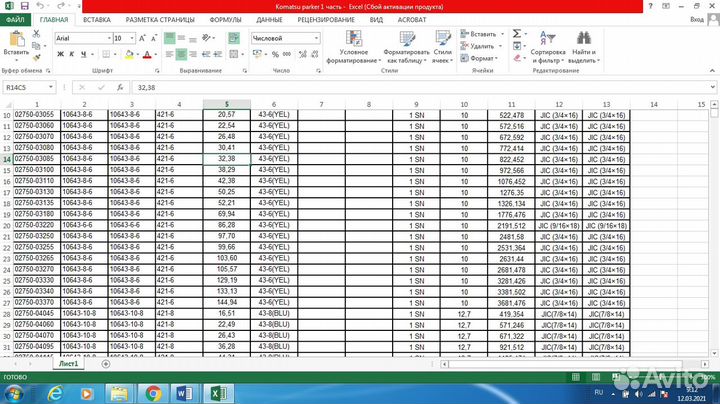
Task: Toggle bold (Ж) formatting
Action: (x=60, y=55)
